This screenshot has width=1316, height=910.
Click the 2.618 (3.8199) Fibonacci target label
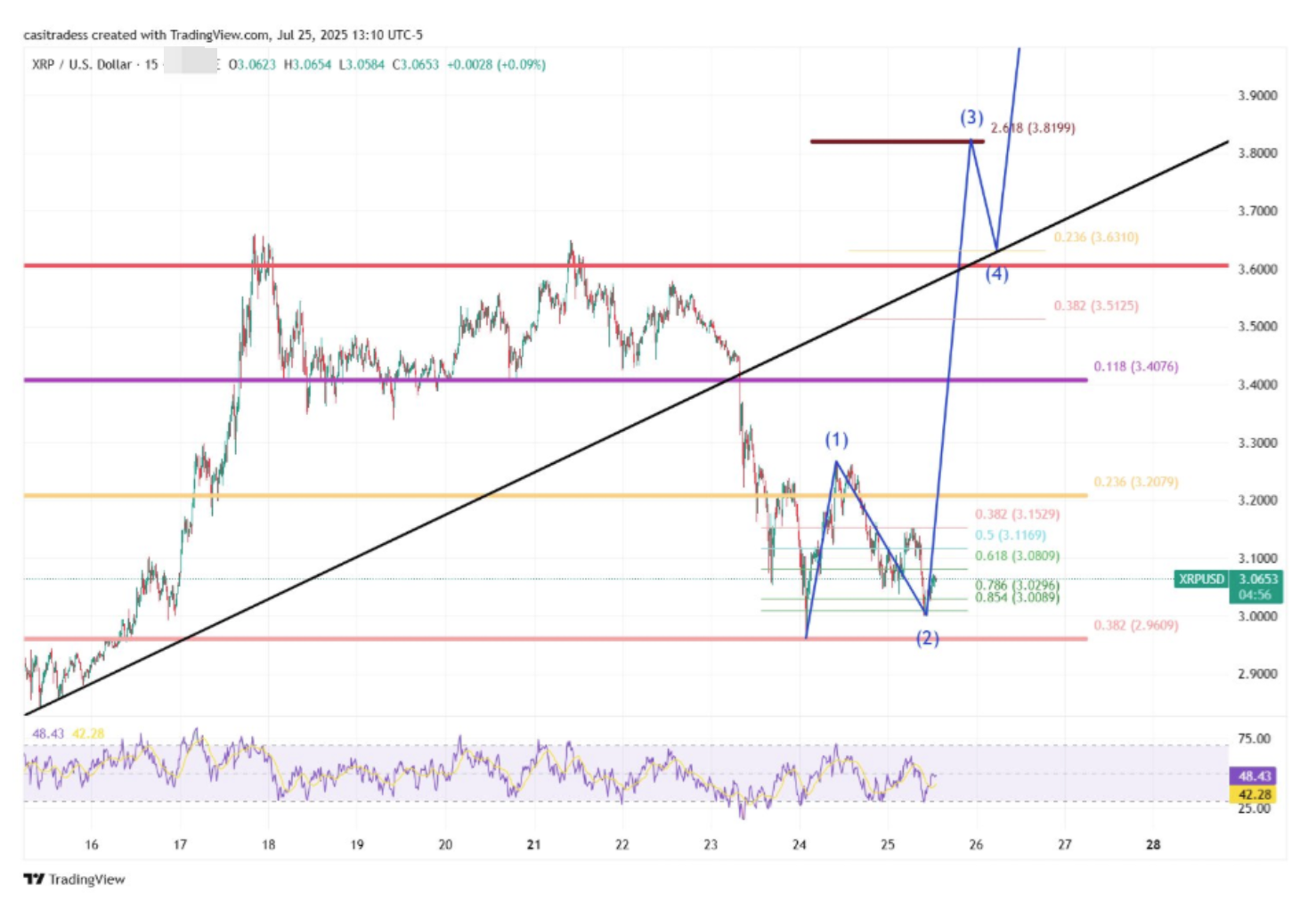tap(1033, 128)
